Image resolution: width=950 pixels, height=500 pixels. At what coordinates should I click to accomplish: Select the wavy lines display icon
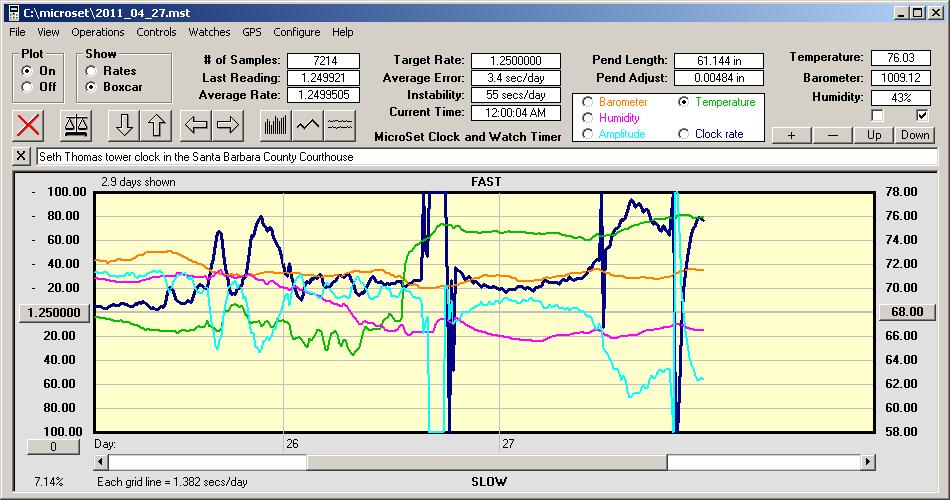point(340,125)
